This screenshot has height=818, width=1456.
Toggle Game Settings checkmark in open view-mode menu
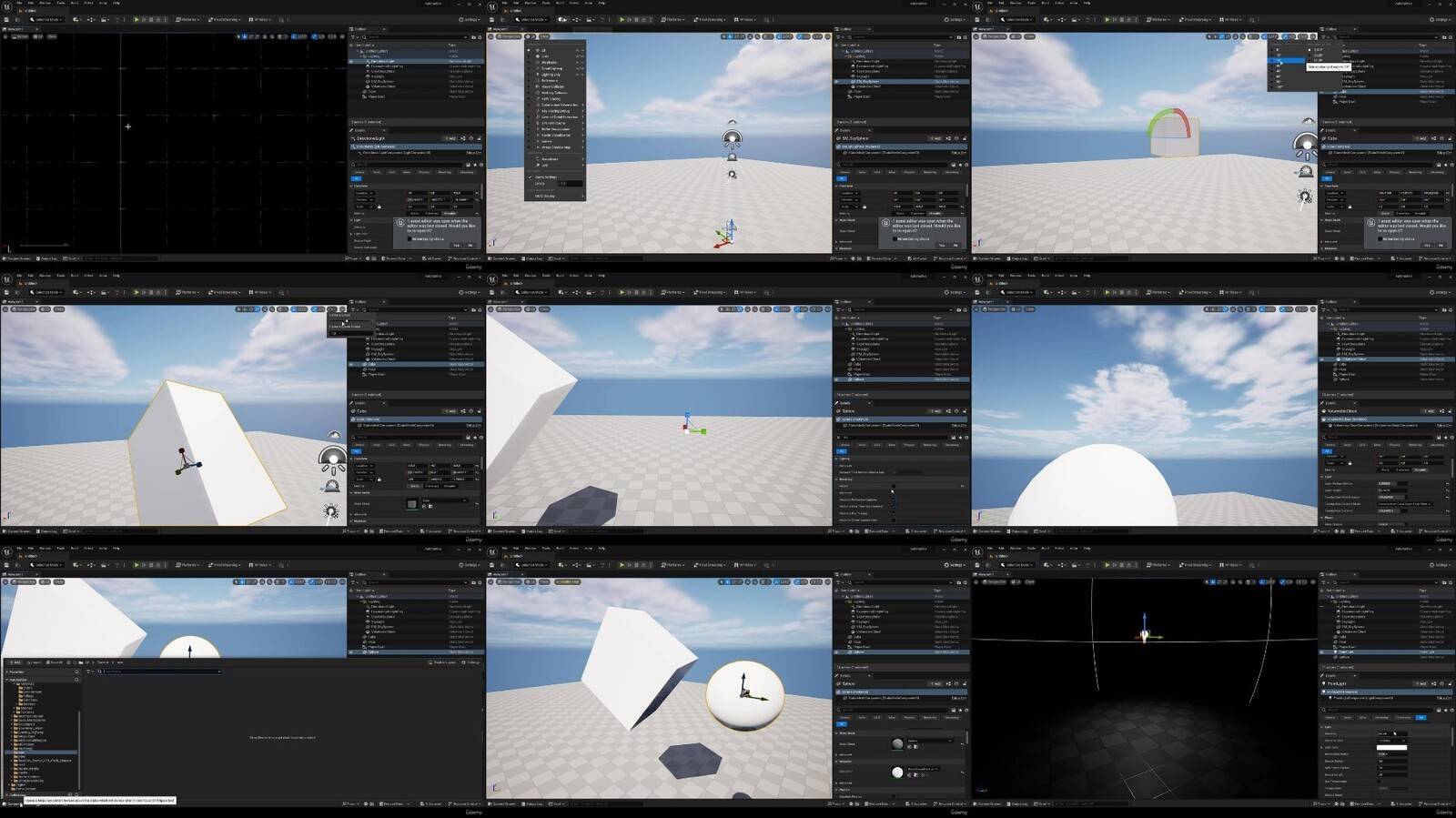pyautogui.click(x=531, y=177)
